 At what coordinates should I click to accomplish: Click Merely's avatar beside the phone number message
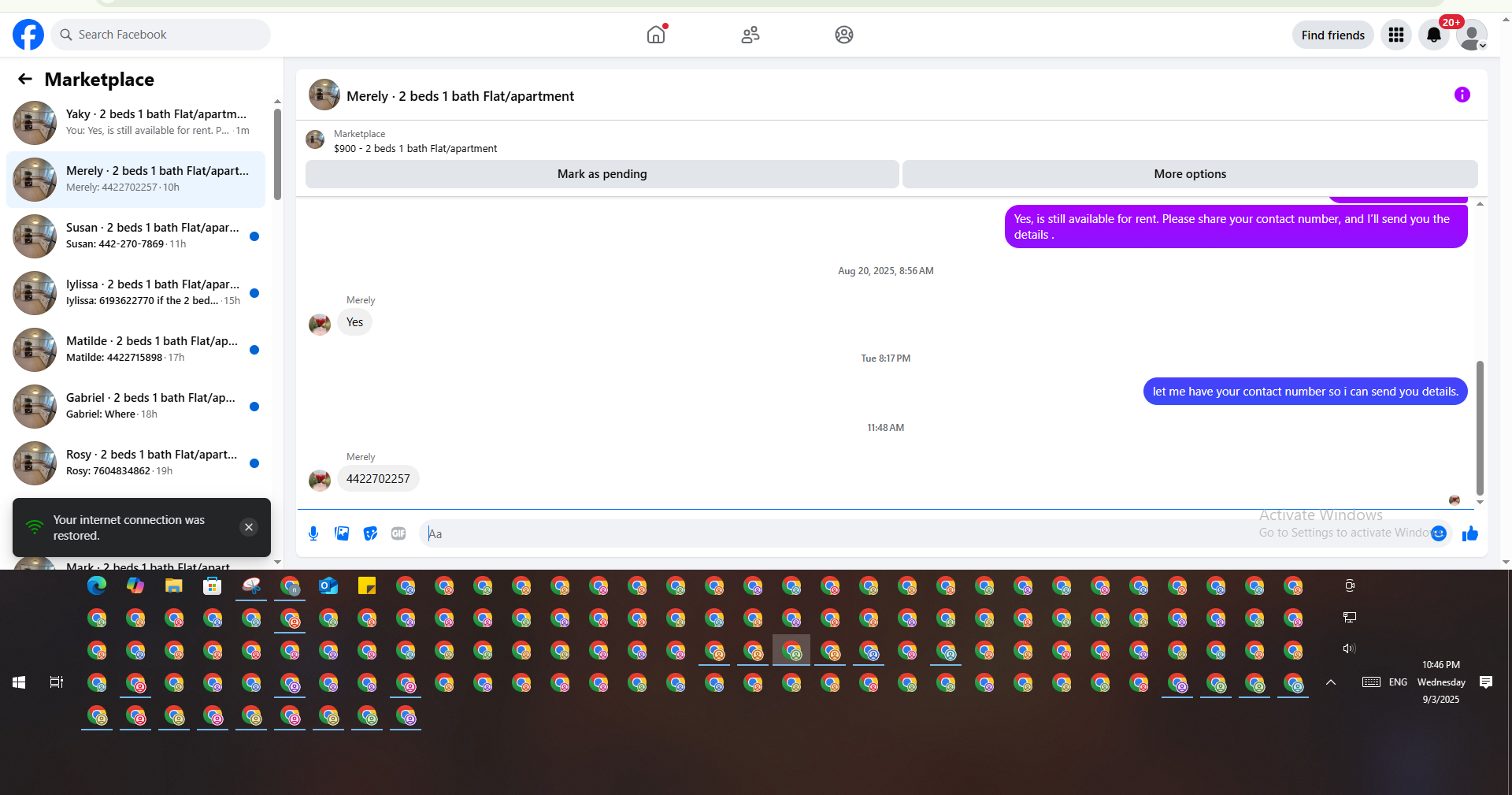coord(320,480)
